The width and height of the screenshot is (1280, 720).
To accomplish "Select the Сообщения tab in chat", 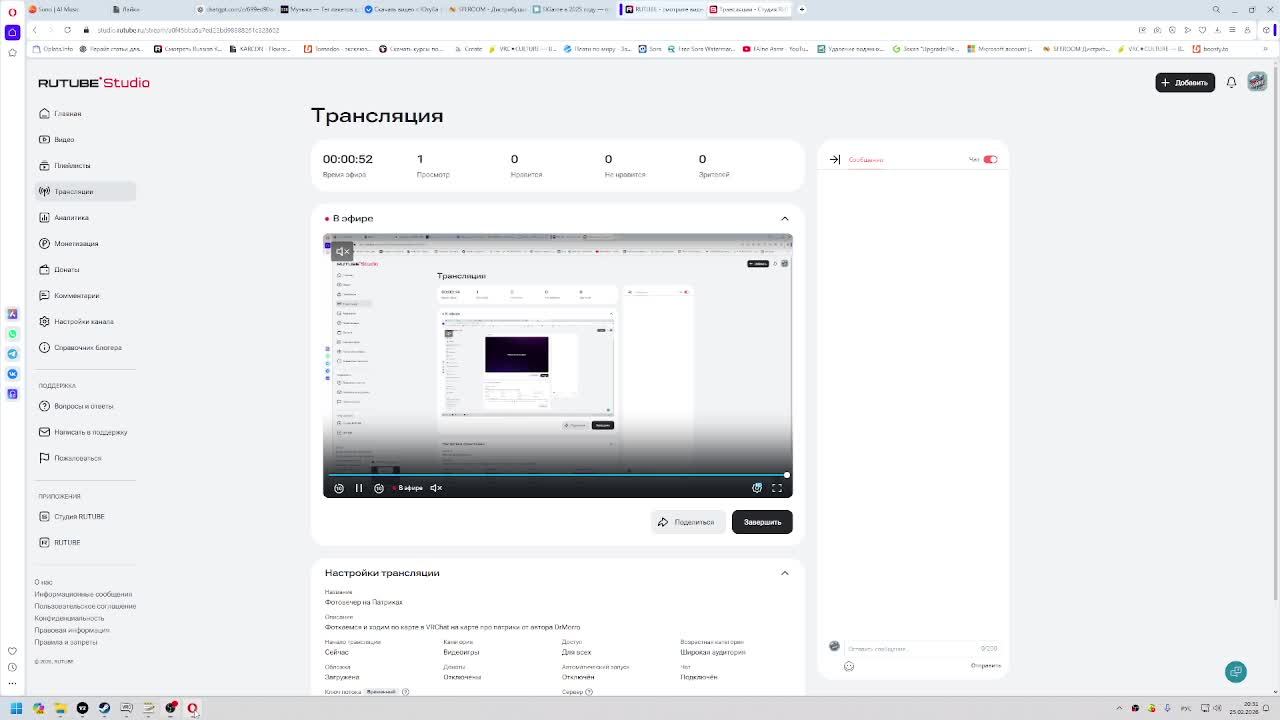I will click(866, 160).
